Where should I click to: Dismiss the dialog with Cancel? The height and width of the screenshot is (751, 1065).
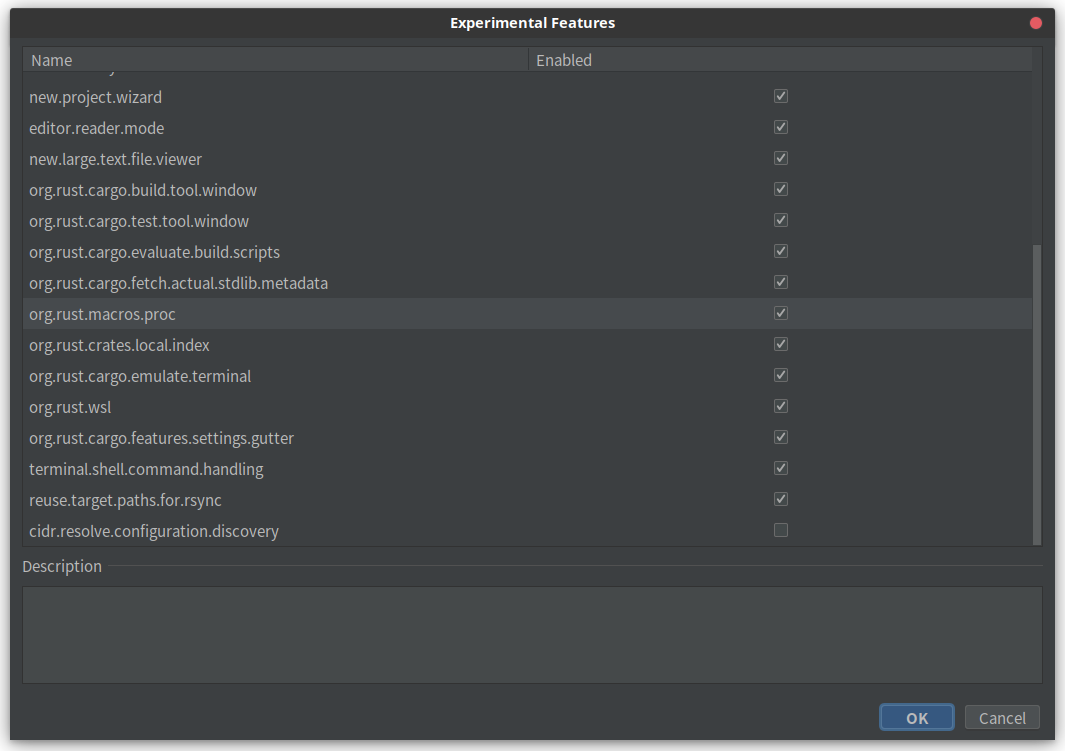(x=1002, y=717)
